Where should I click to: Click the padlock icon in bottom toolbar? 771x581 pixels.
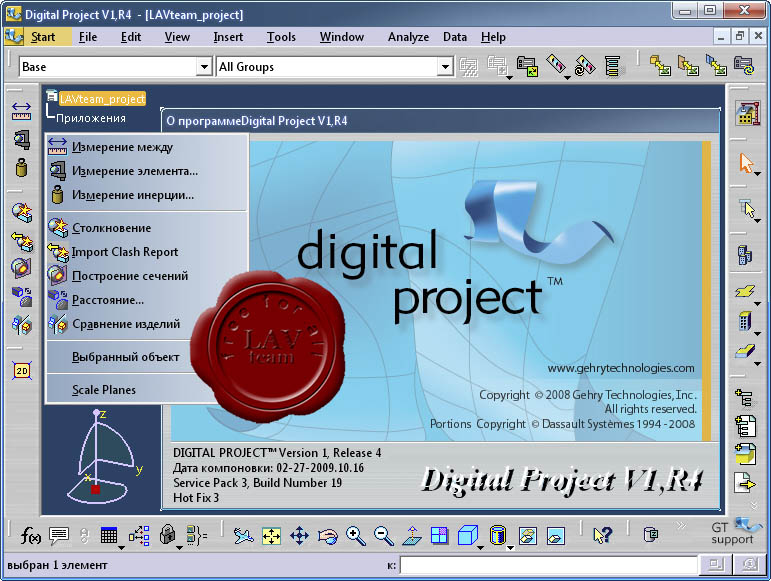(x=168, y=535)
